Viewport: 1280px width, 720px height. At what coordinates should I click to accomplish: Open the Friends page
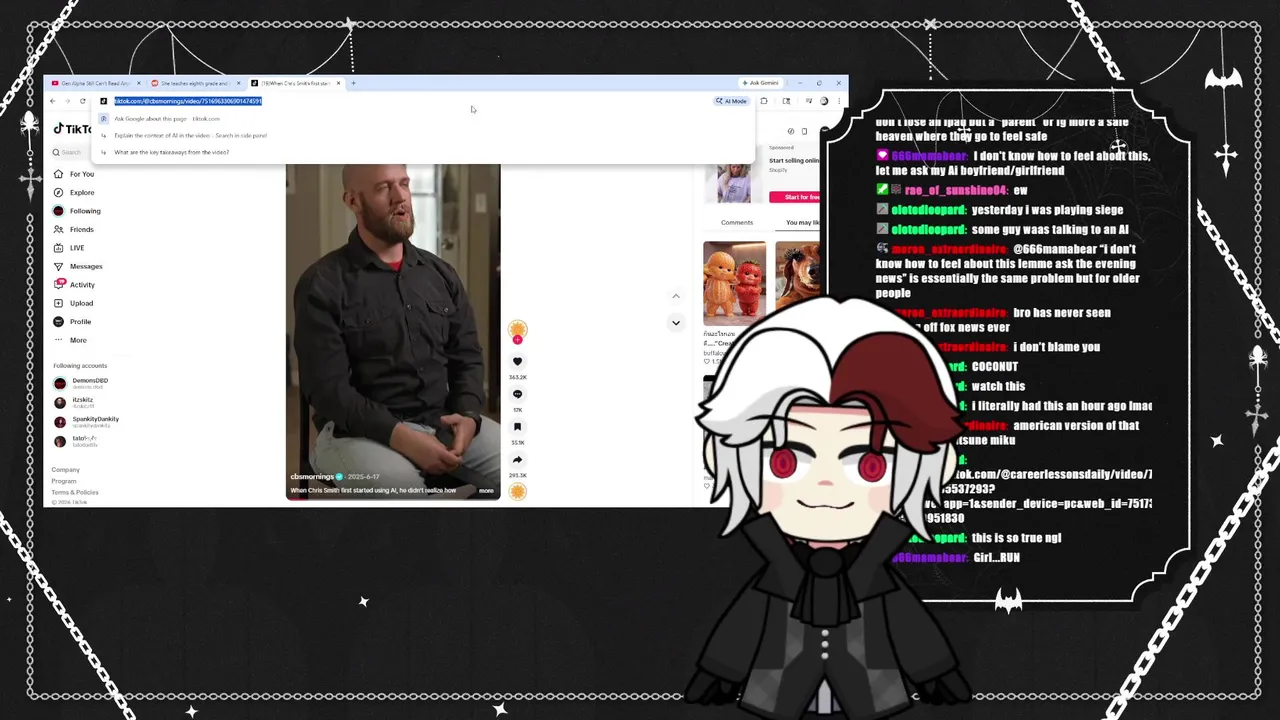click(73, 229)
